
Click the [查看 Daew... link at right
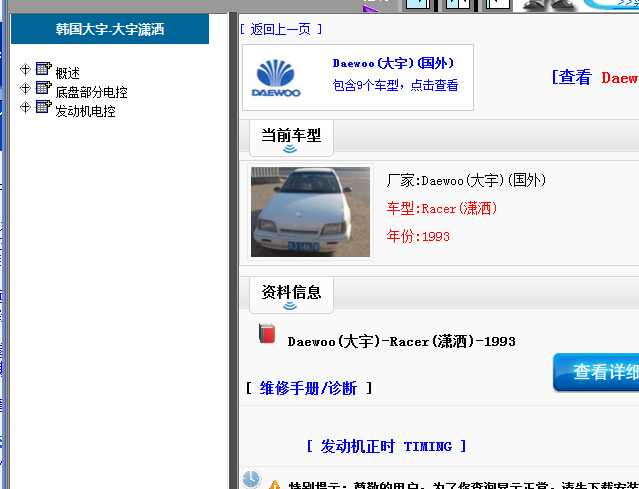(x=595, y=77)
